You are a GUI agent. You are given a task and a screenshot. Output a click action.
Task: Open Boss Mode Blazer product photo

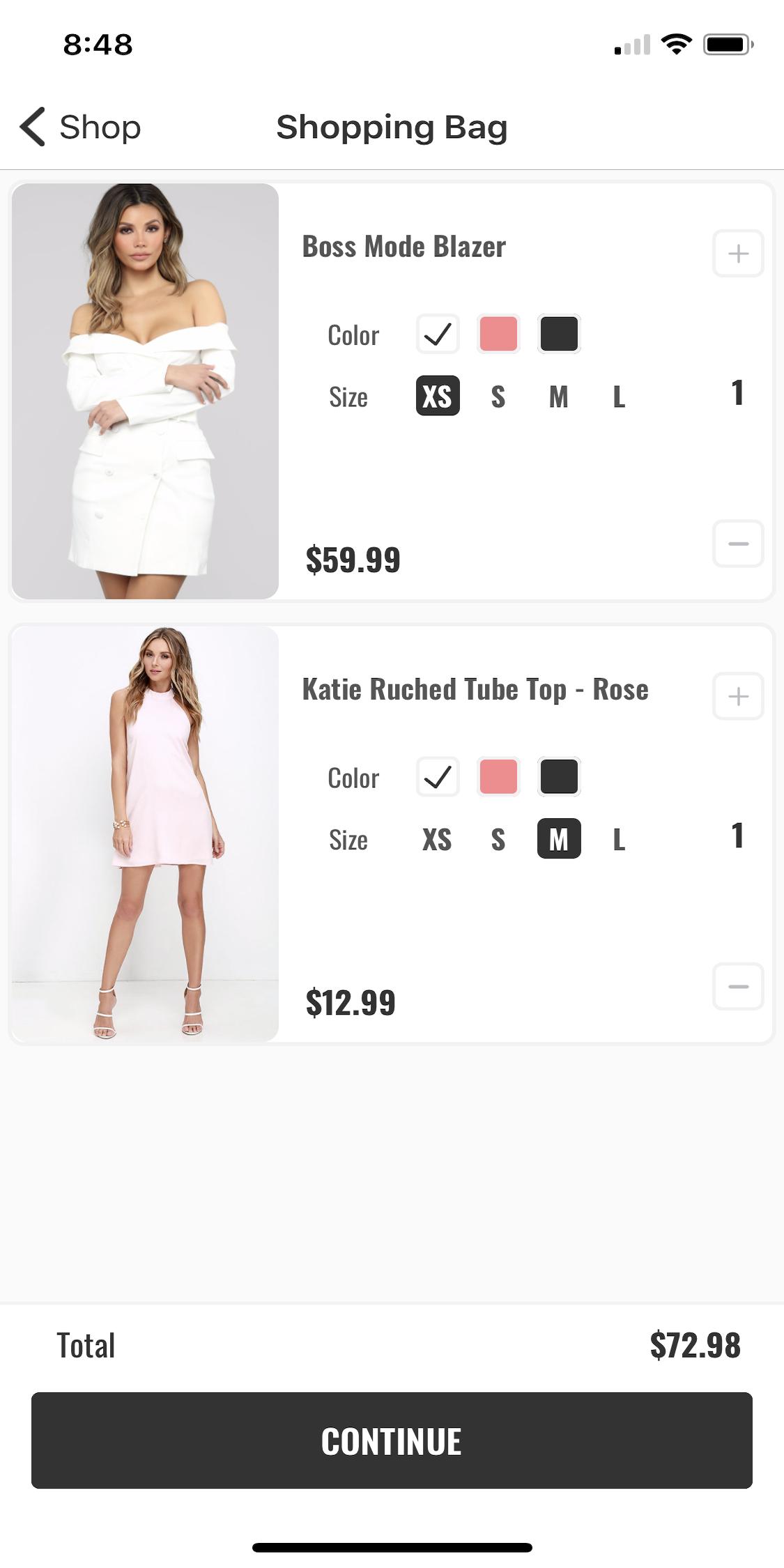[x=145, y=391]
